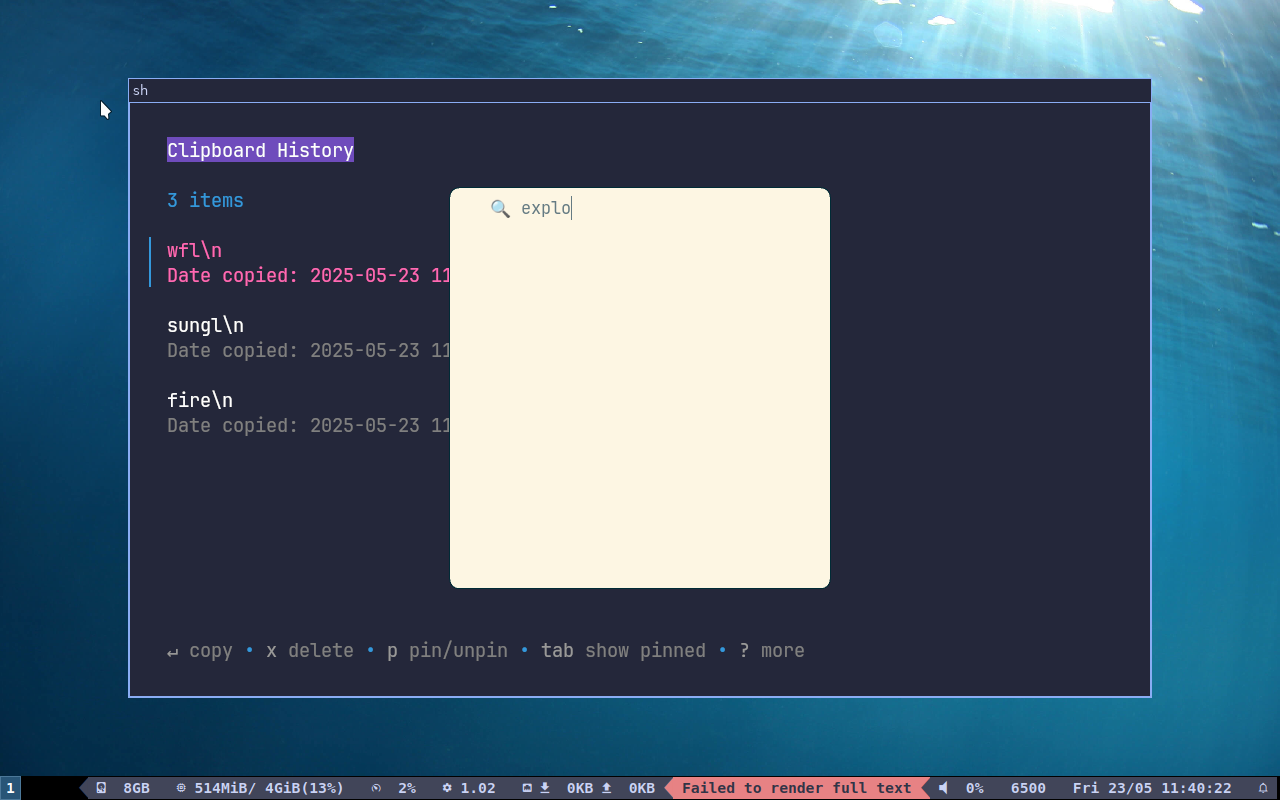Click the '1.02' load average value
1280x800 pixels.
478,788
